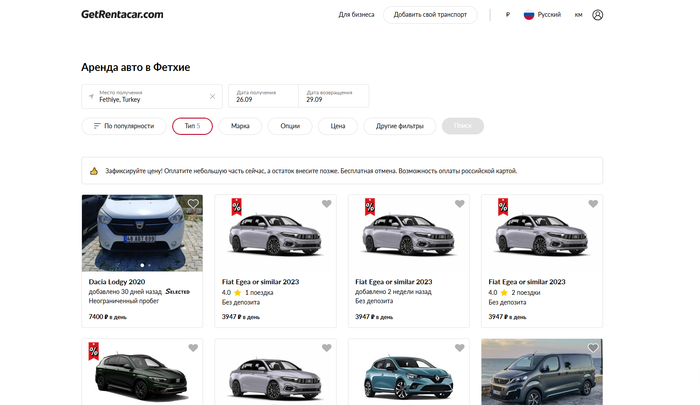Open the По популярности sort dropdown
Image resolution: width=700 pixels, height=405 pixels.
pyautogui.click(x=122, y=126)
